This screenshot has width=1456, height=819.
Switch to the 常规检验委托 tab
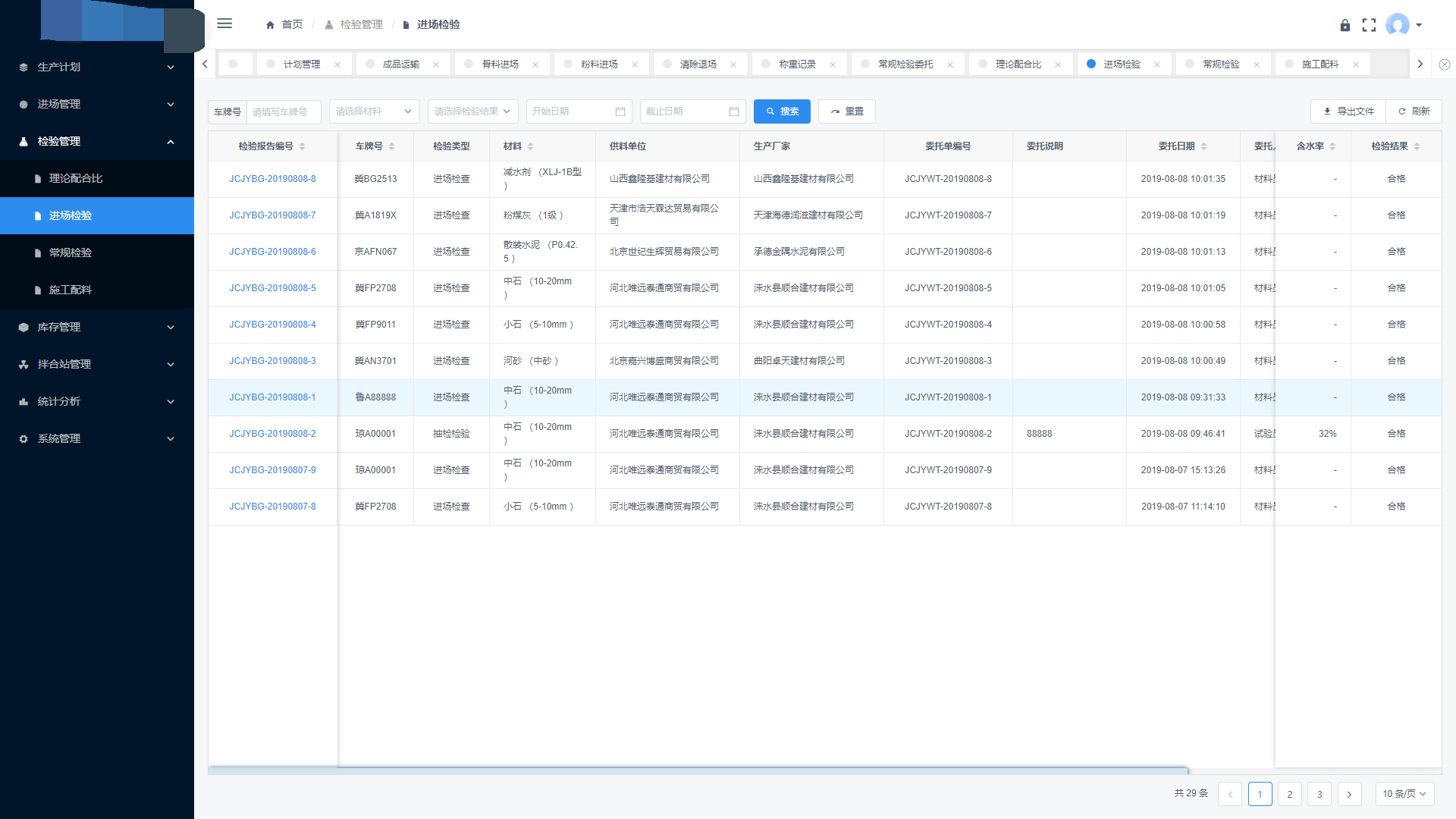point(905,64)
